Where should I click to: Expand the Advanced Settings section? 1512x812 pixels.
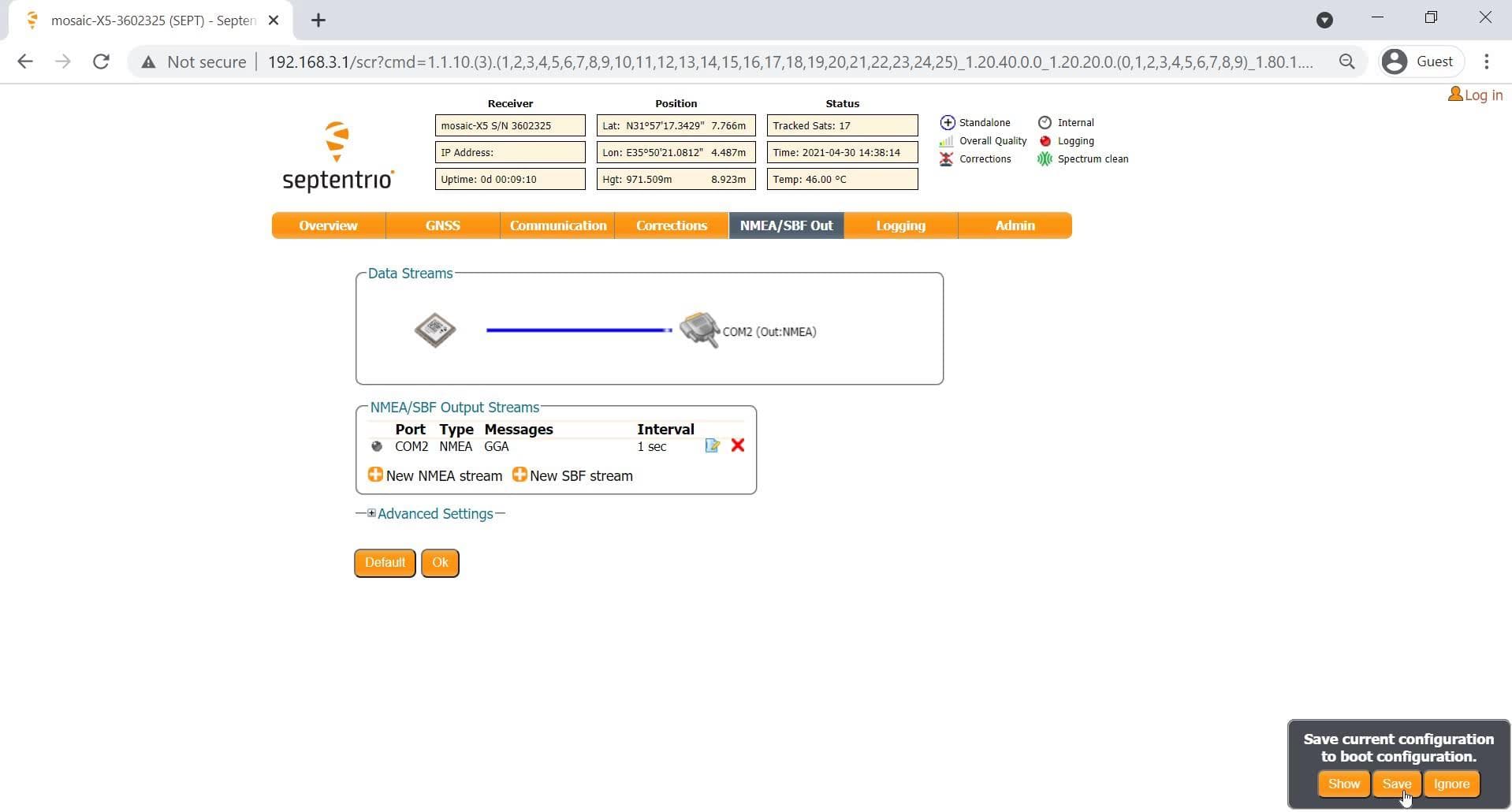[371, 513]
